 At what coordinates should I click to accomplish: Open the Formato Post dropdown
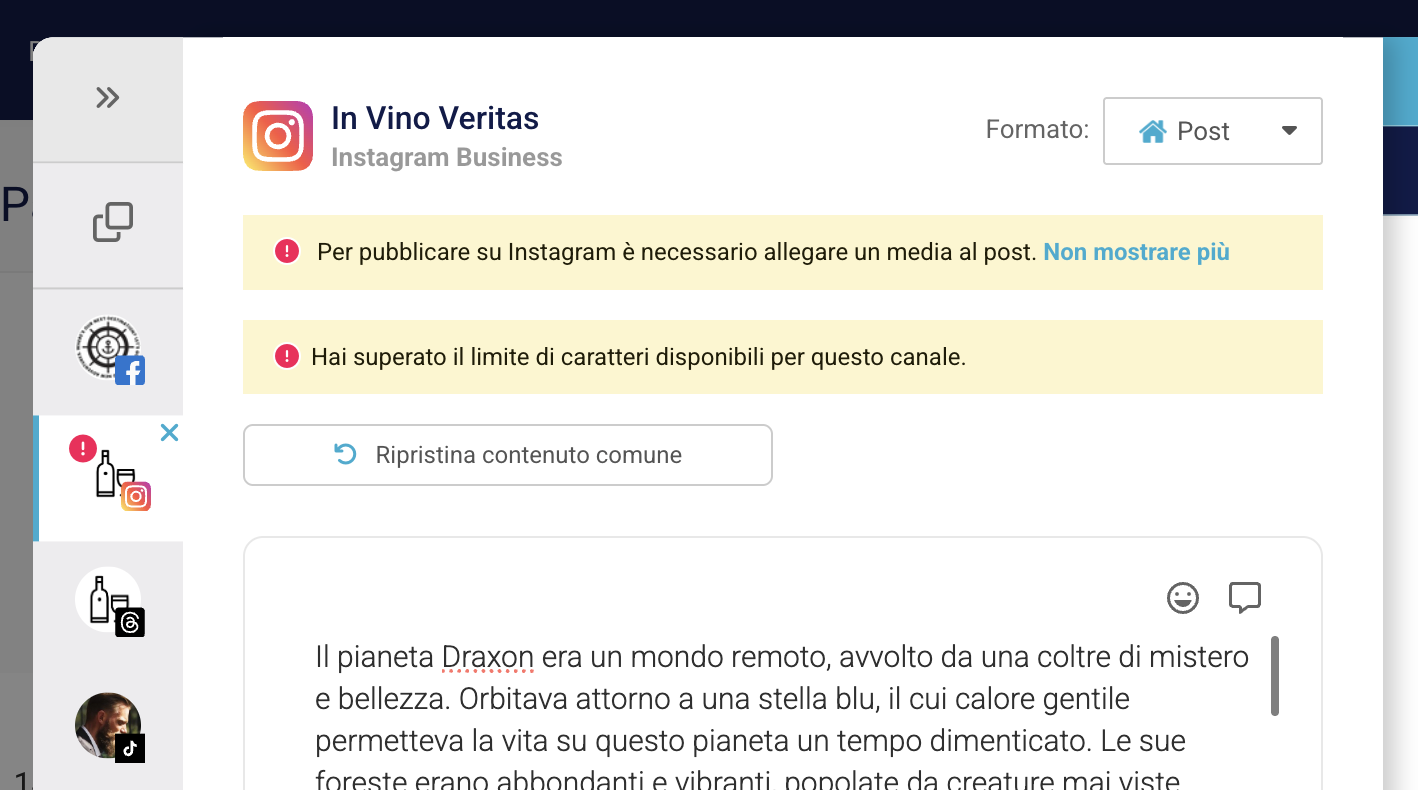tap(1212, 131)
